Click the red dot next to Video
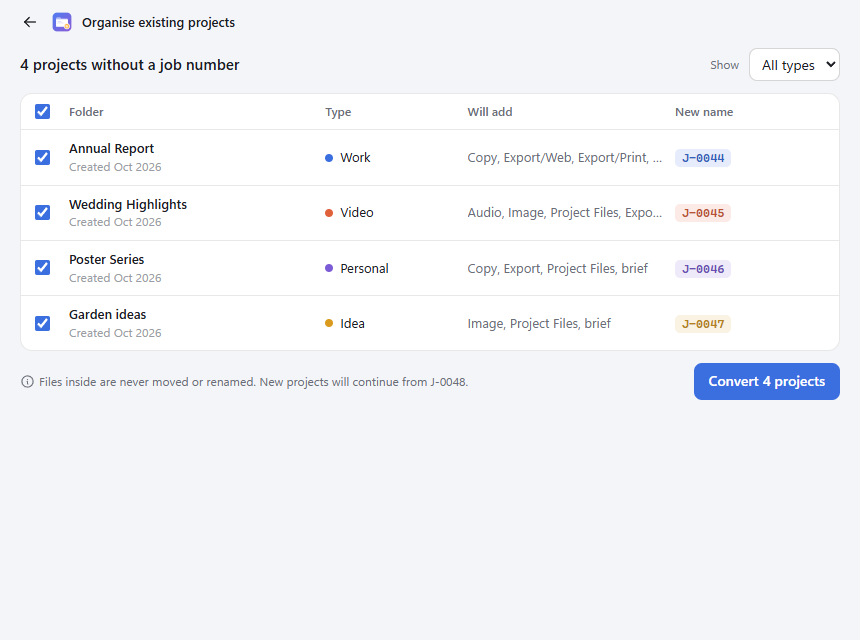The image size is (860, 640). tap(329, 213)
